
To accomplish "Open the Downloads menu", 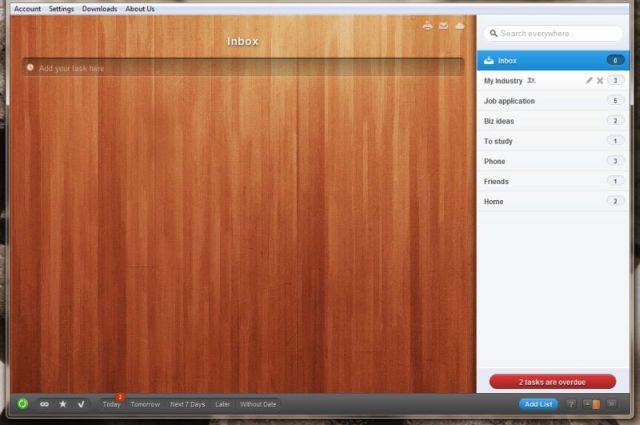I will point(99,9).
